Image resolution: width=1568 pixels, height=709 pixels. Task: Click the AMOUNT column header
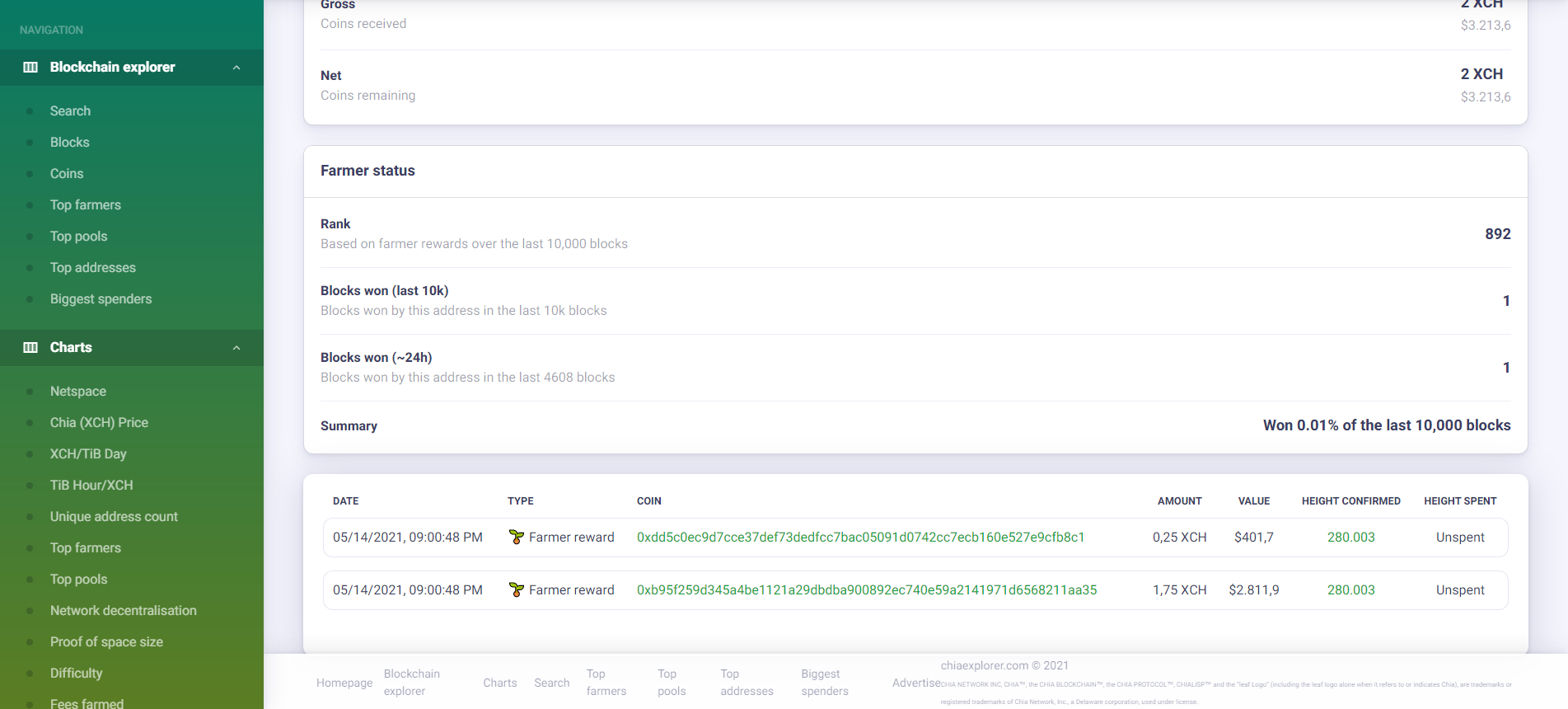pos(1180,500)
